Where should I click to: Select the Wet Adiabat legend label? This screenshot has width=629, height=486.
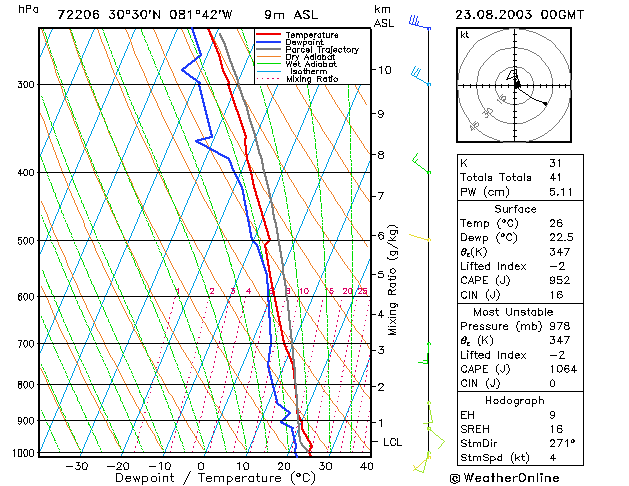pos(311,64)
